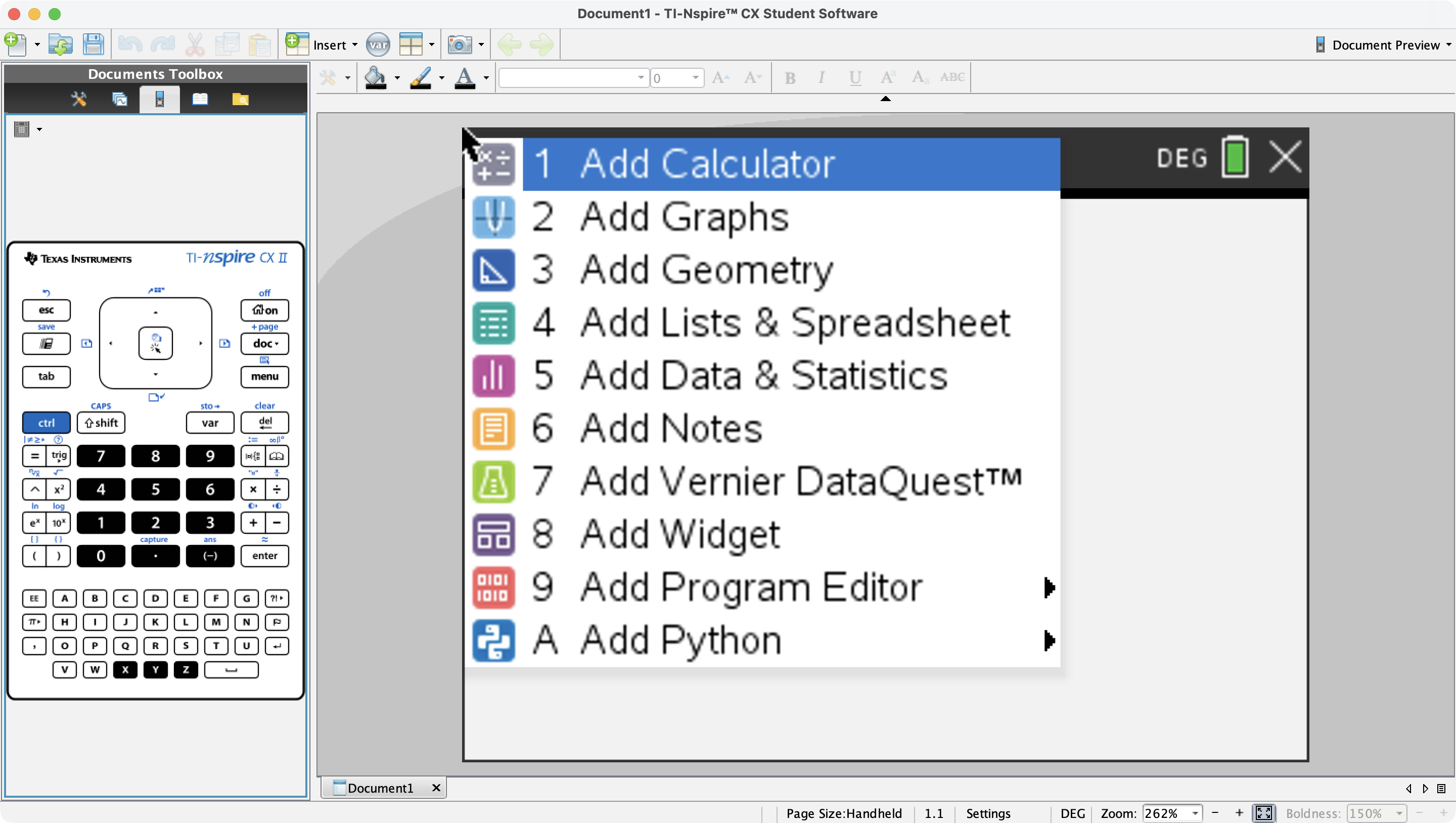The width and height of the screenshot is (1456, 823).
Task: Save the document with floppy icon
Action: coord(93,44)
